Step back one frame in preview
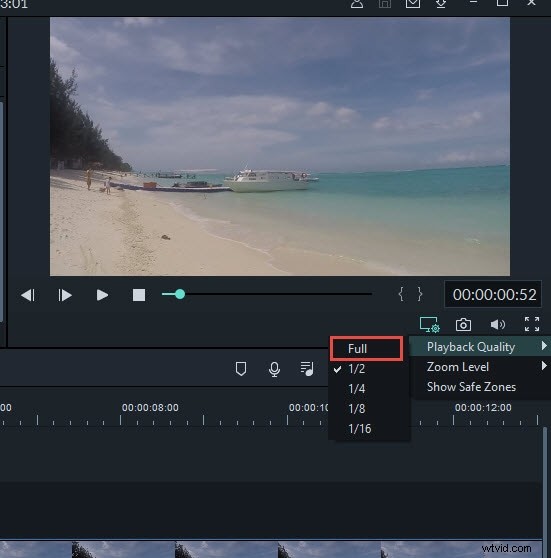Viewport: 551px width, 558px height. coord(28,295)
